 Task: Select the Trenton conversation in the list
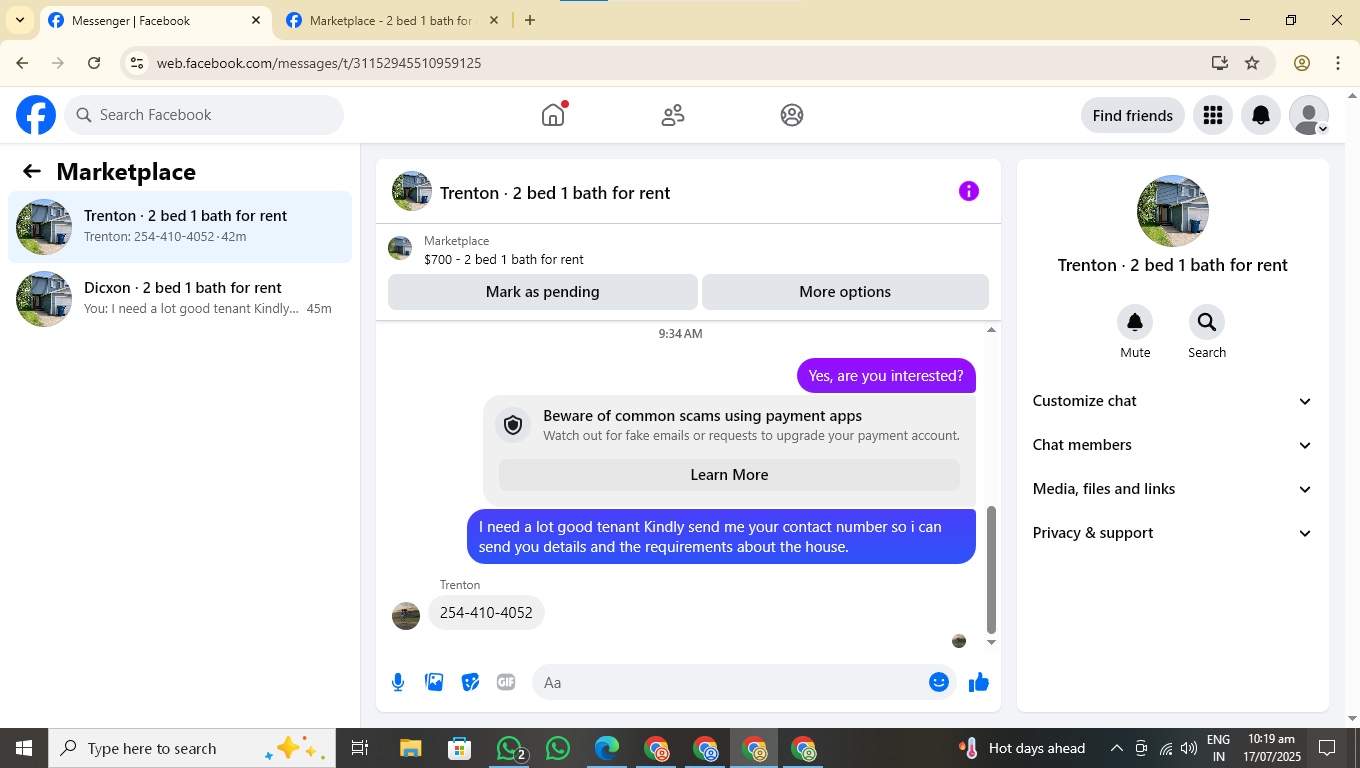(x=180, y=227)
